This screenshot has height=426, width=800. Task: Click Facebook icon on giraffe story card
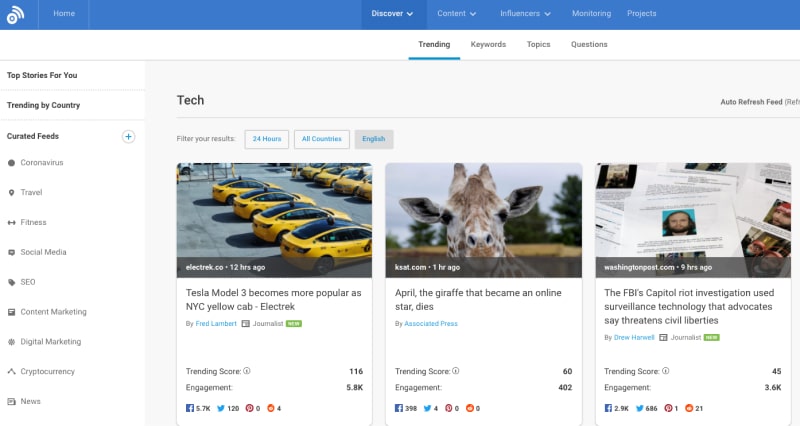399,408
